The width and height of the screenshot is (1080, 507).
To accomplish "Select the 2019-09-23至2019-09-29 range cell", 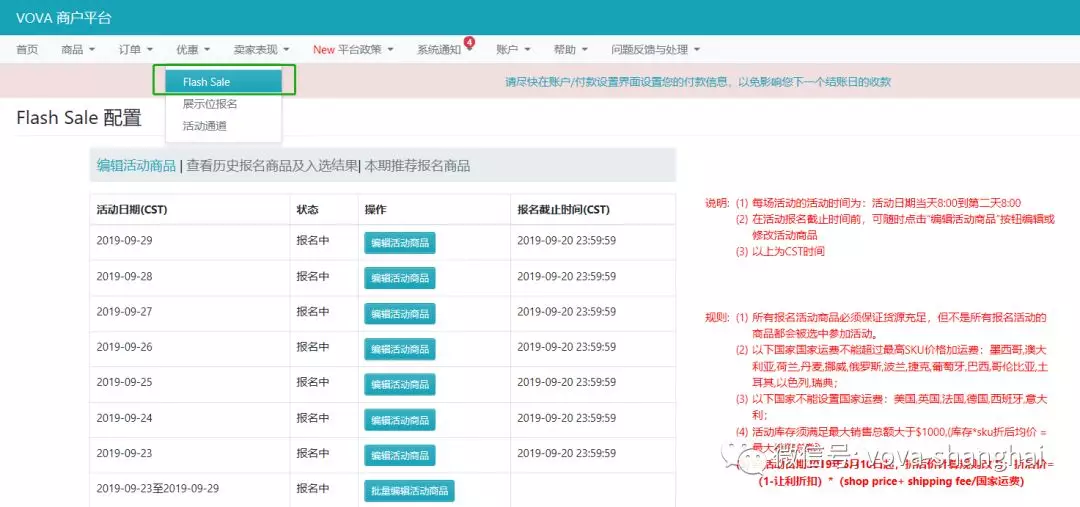I will point(189,490).
